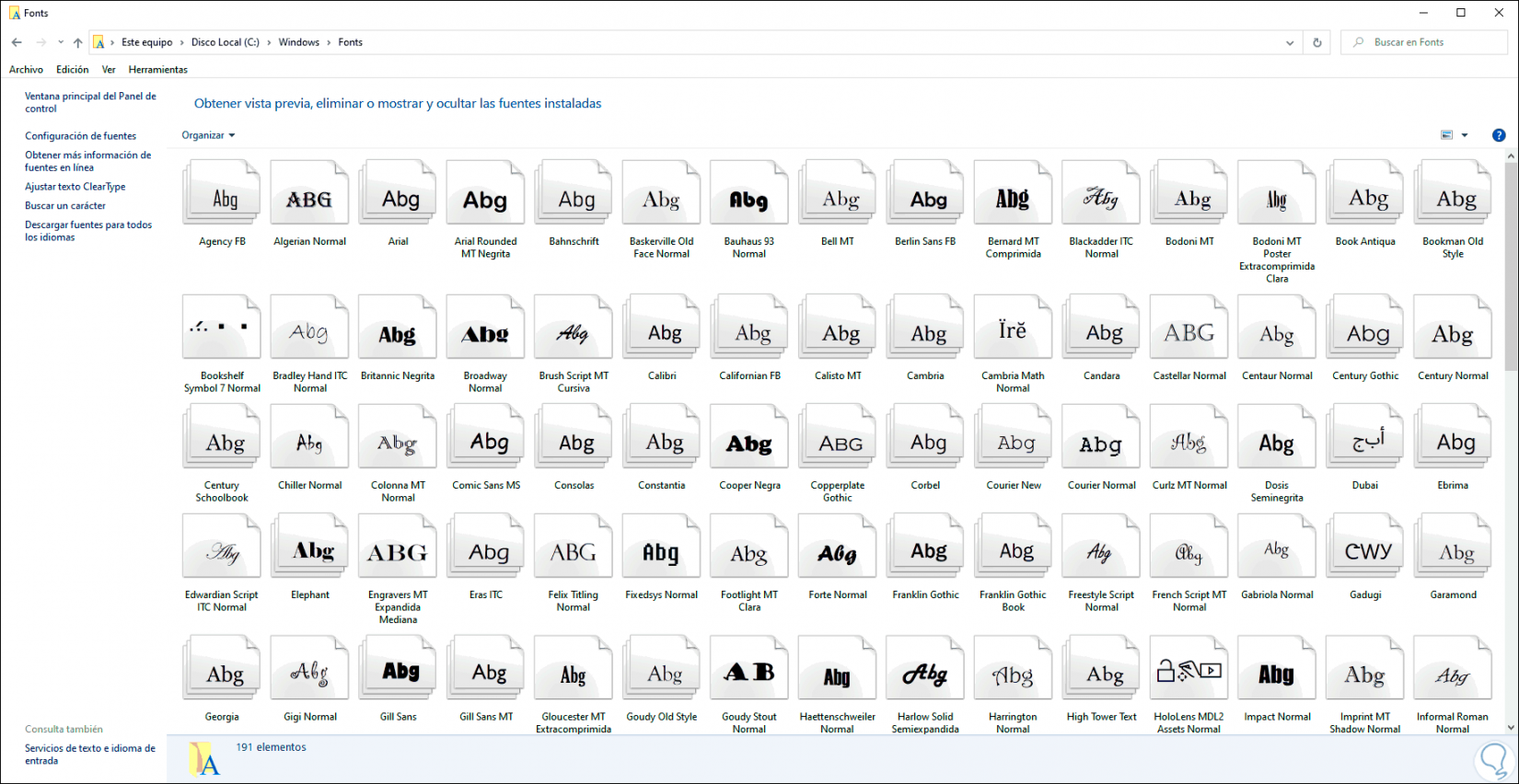
Task: Open Configuración de fuentes link
Action: [x=80, y=136]
